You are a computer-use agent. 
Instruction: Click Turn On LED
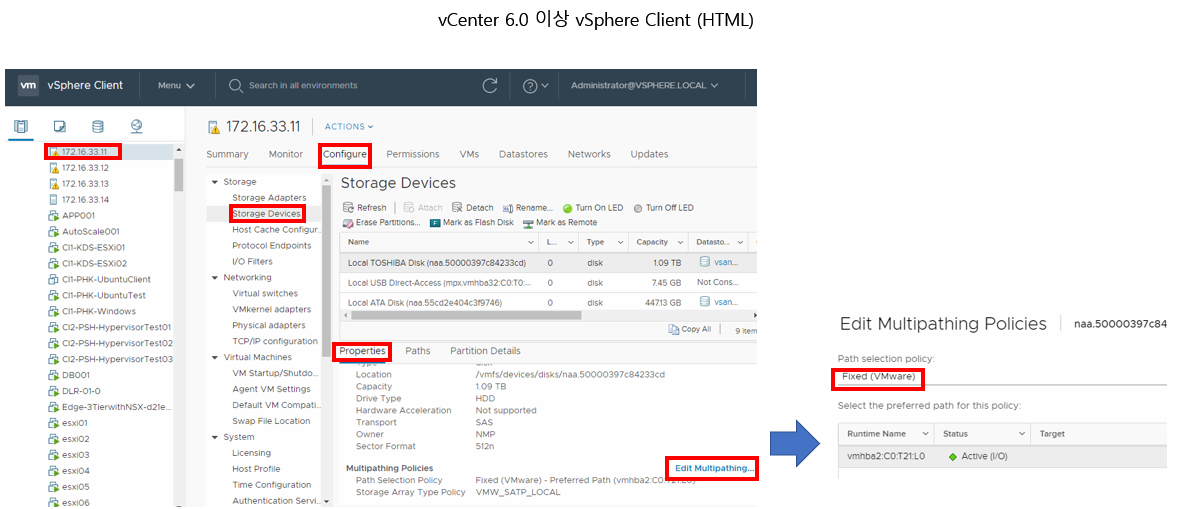(x=593, y=208)
